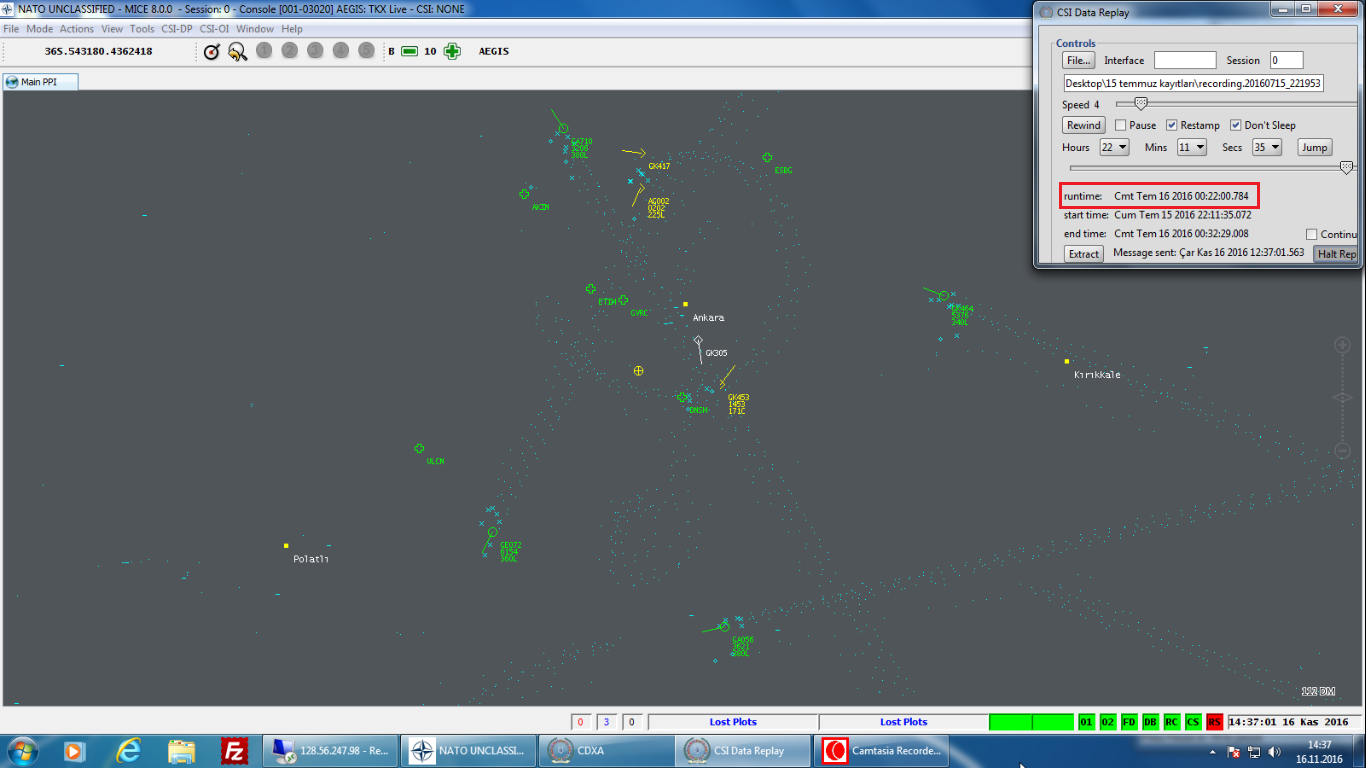Open the Mins dropdown
Screen dimensions: 1366x768
pos(1192,147)
